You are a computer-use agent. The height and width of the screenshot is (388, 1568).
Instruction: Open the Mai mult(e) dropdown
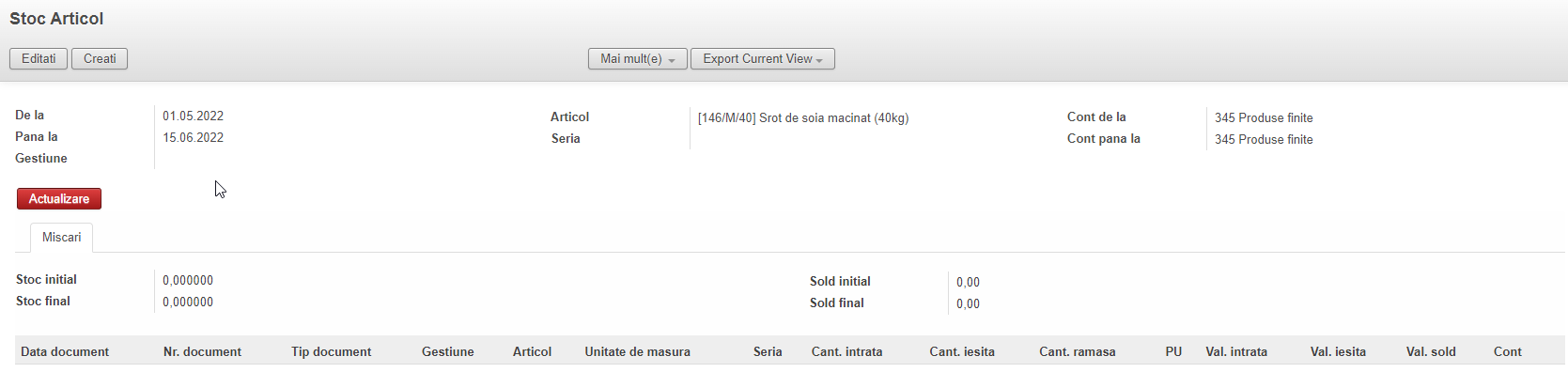[637, 59]
